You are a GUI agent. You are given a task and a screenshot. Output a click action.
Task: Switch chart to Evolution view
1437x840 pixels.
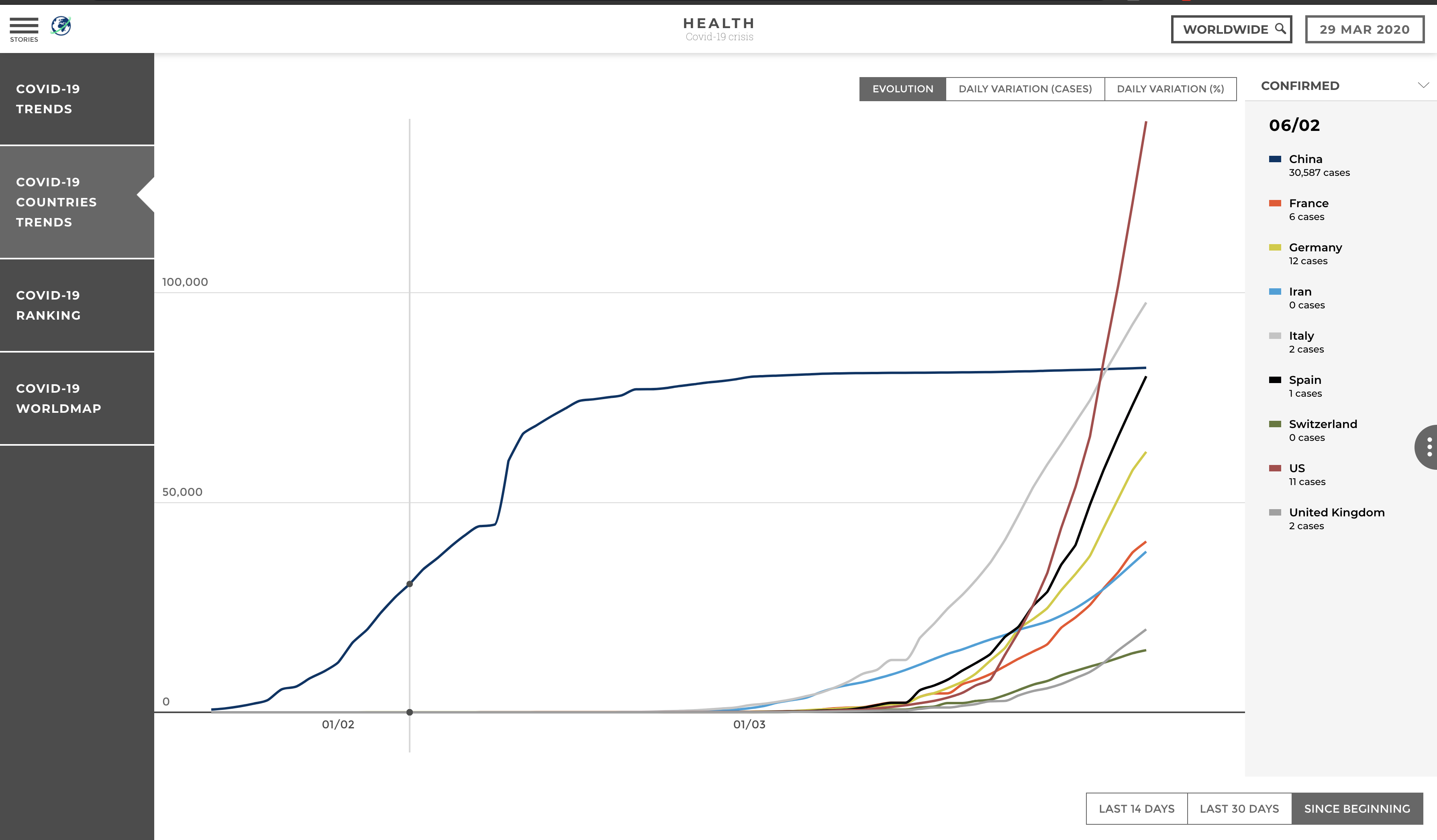(x=902, y=89)
